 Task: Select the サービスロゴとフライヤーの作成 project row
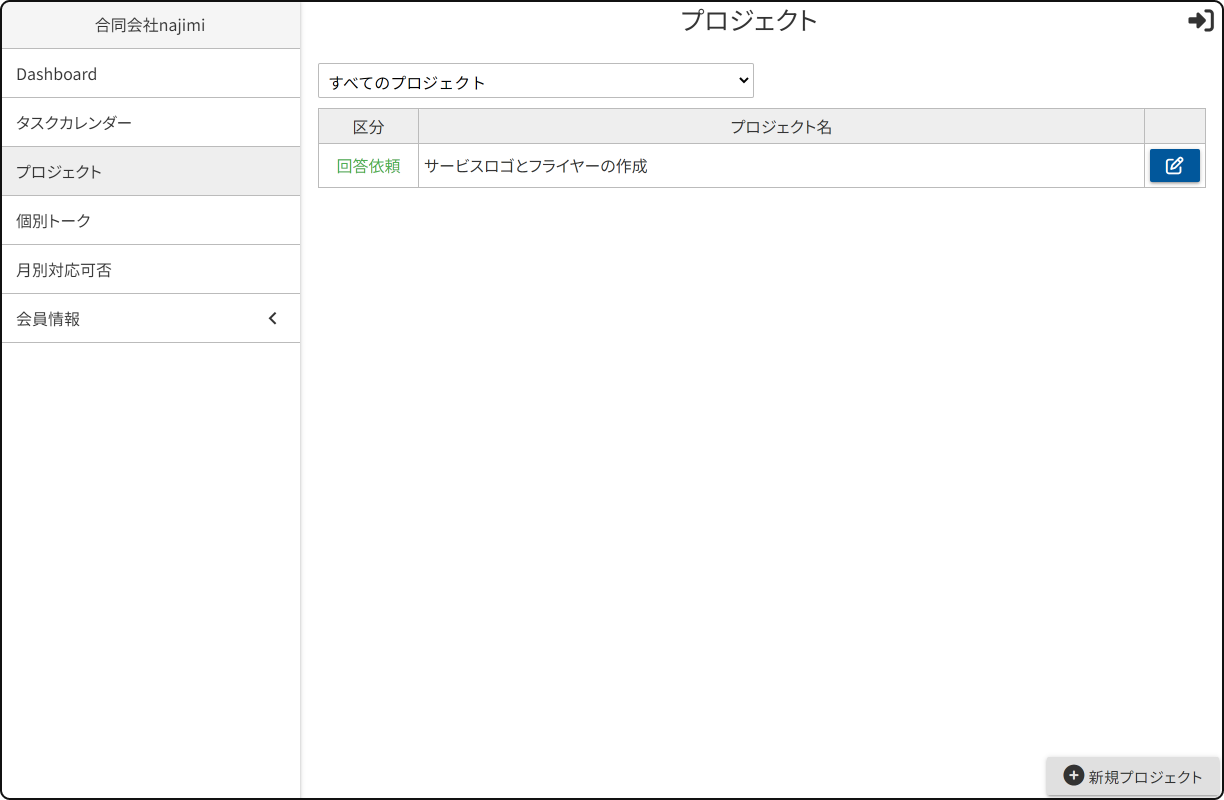[x=536, y=166]
